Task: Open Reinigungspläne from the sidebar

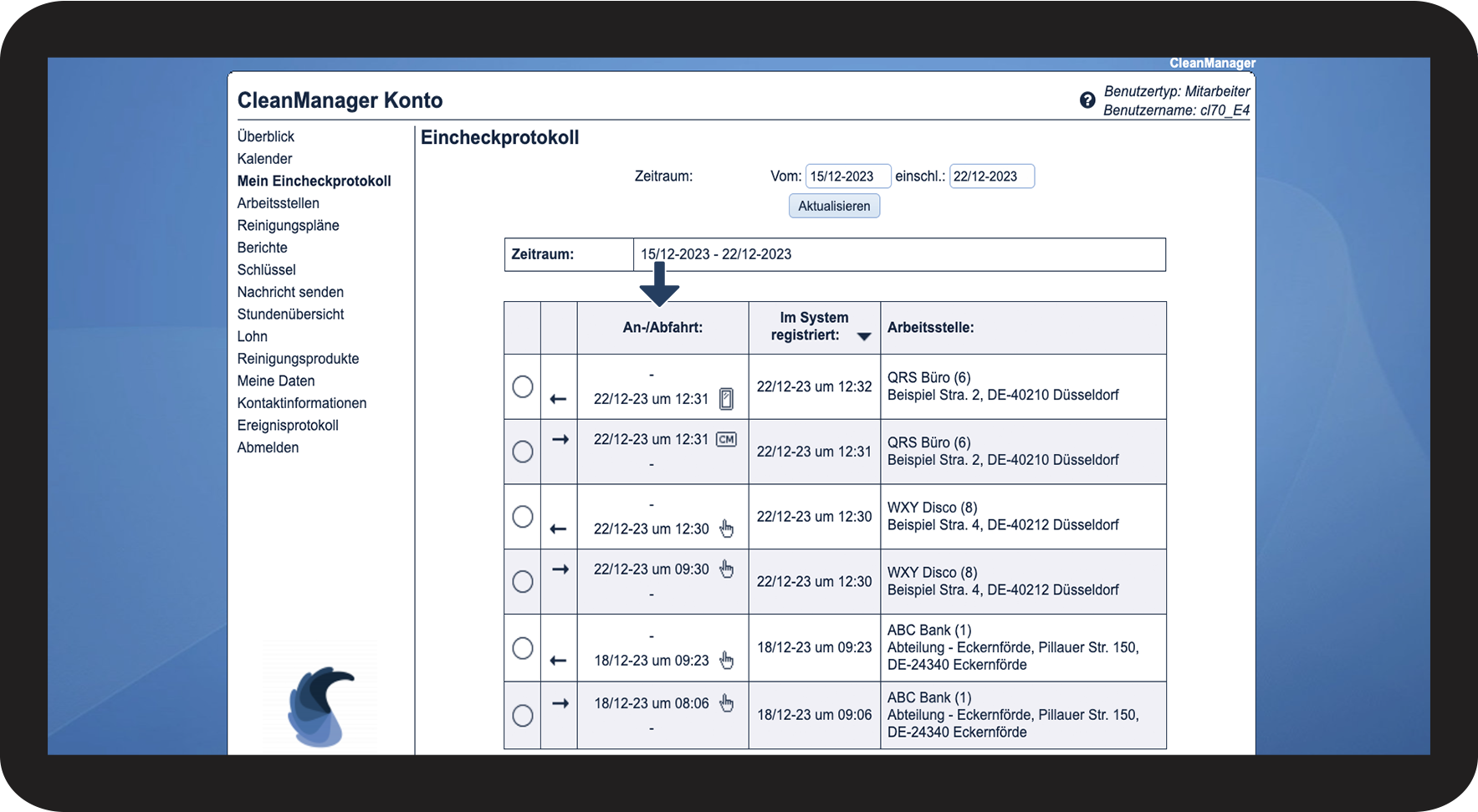Action: pyautogui.click(x=288, y=226)
